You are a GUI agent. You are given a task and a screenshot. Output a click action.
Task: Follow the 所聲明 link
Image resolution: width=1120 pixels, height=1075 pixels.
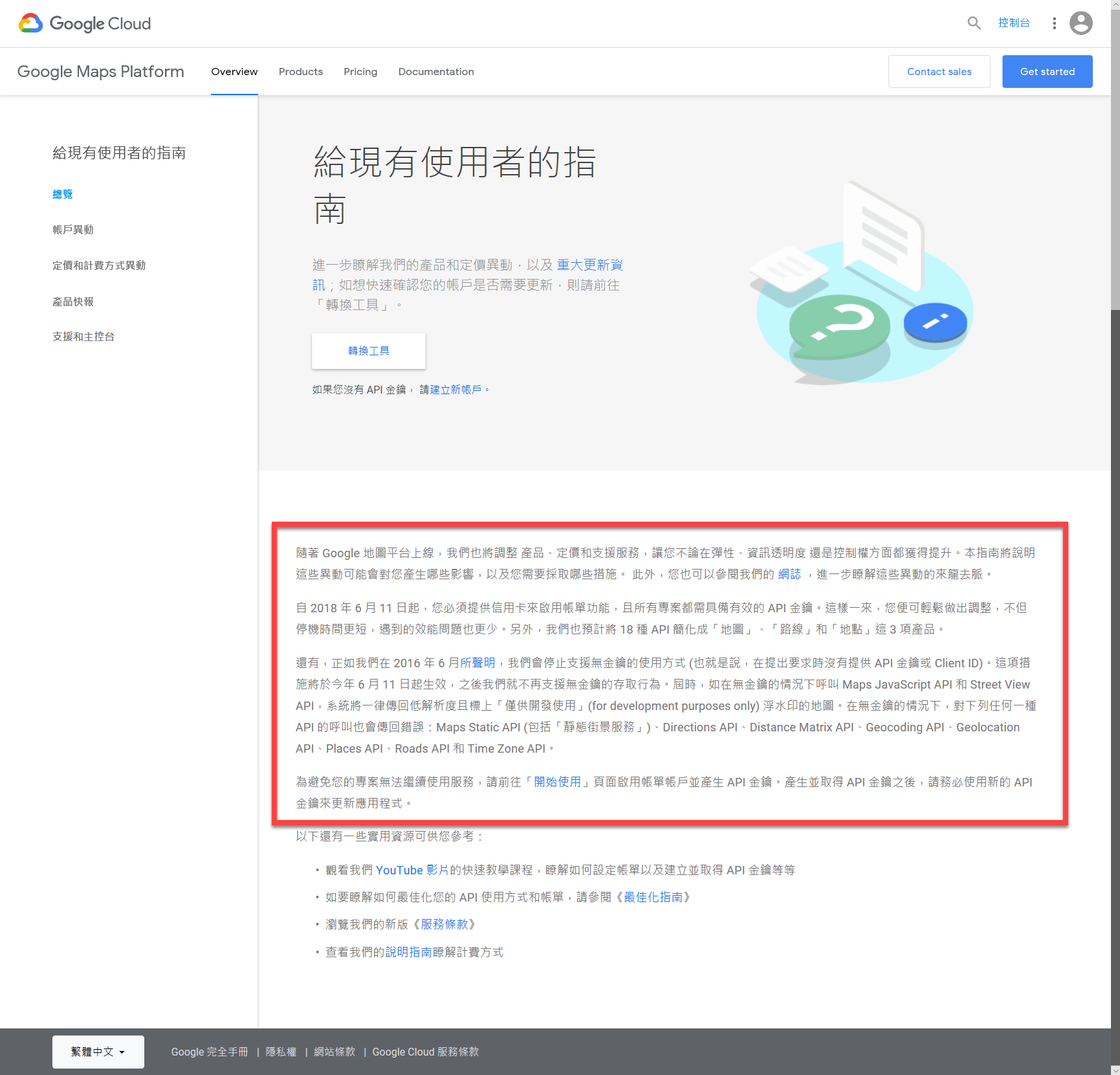[x=478, y=663]
